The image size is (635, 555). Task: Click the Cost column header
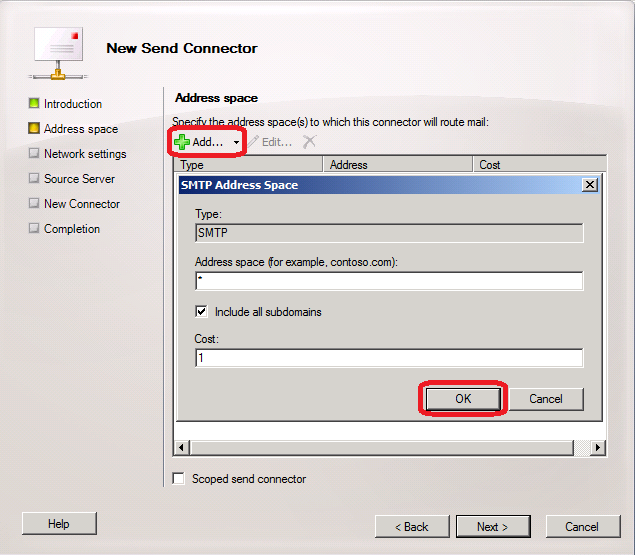pyautogui.click(x=540, y=165)
